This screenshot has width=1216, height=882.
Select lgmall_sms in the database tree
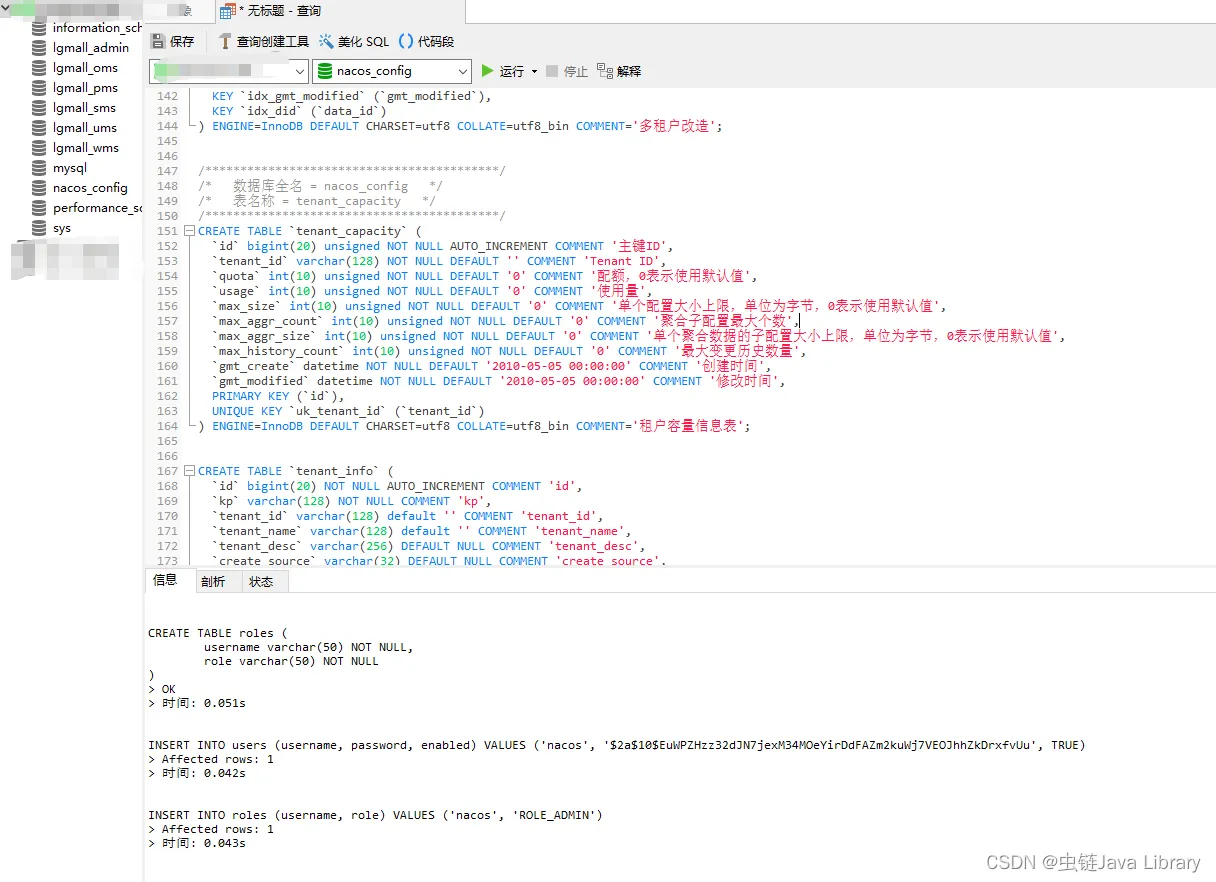tap(84, 108)
